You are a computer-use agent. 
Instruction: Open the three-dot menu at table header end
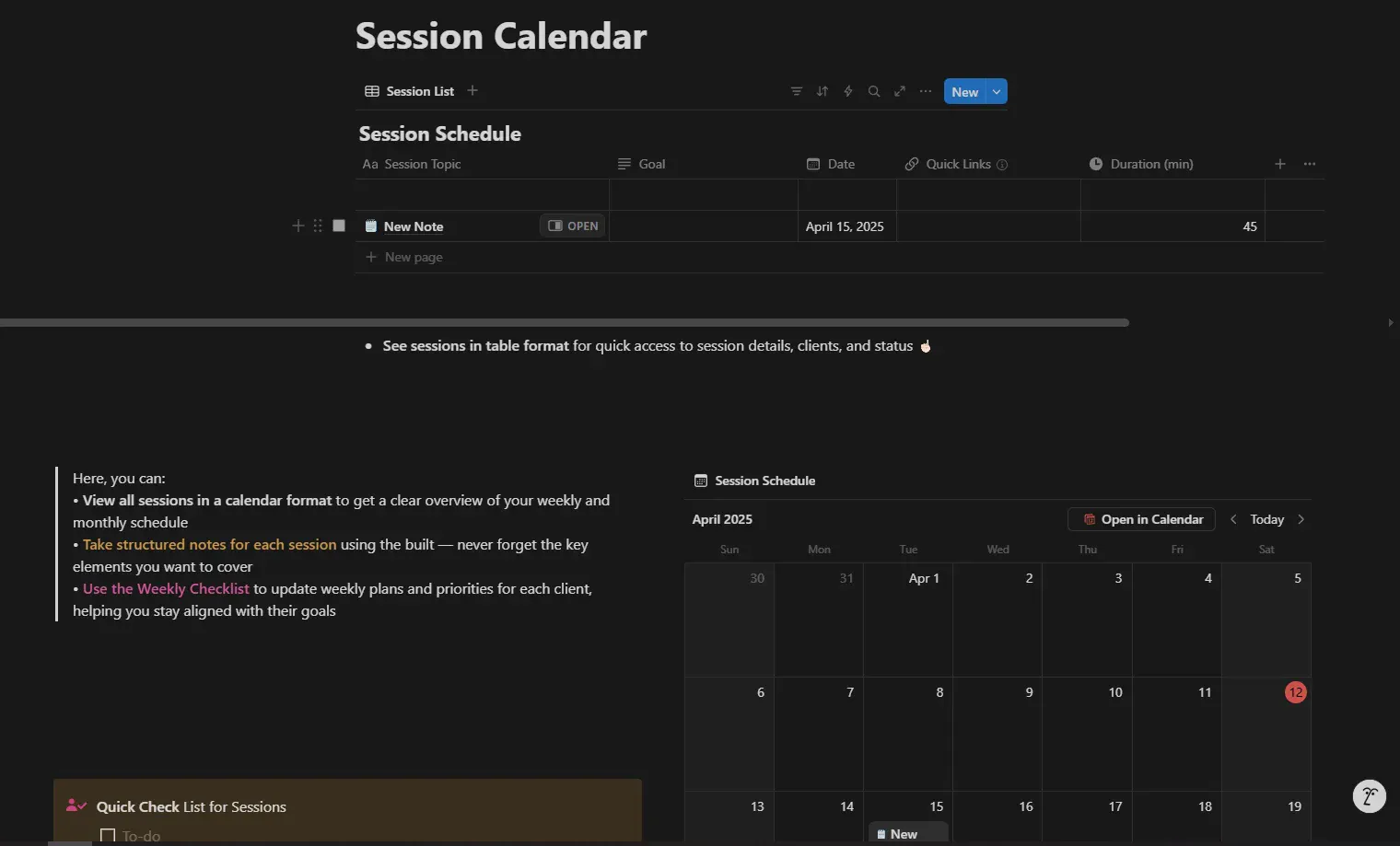(x=1310, y=164)
